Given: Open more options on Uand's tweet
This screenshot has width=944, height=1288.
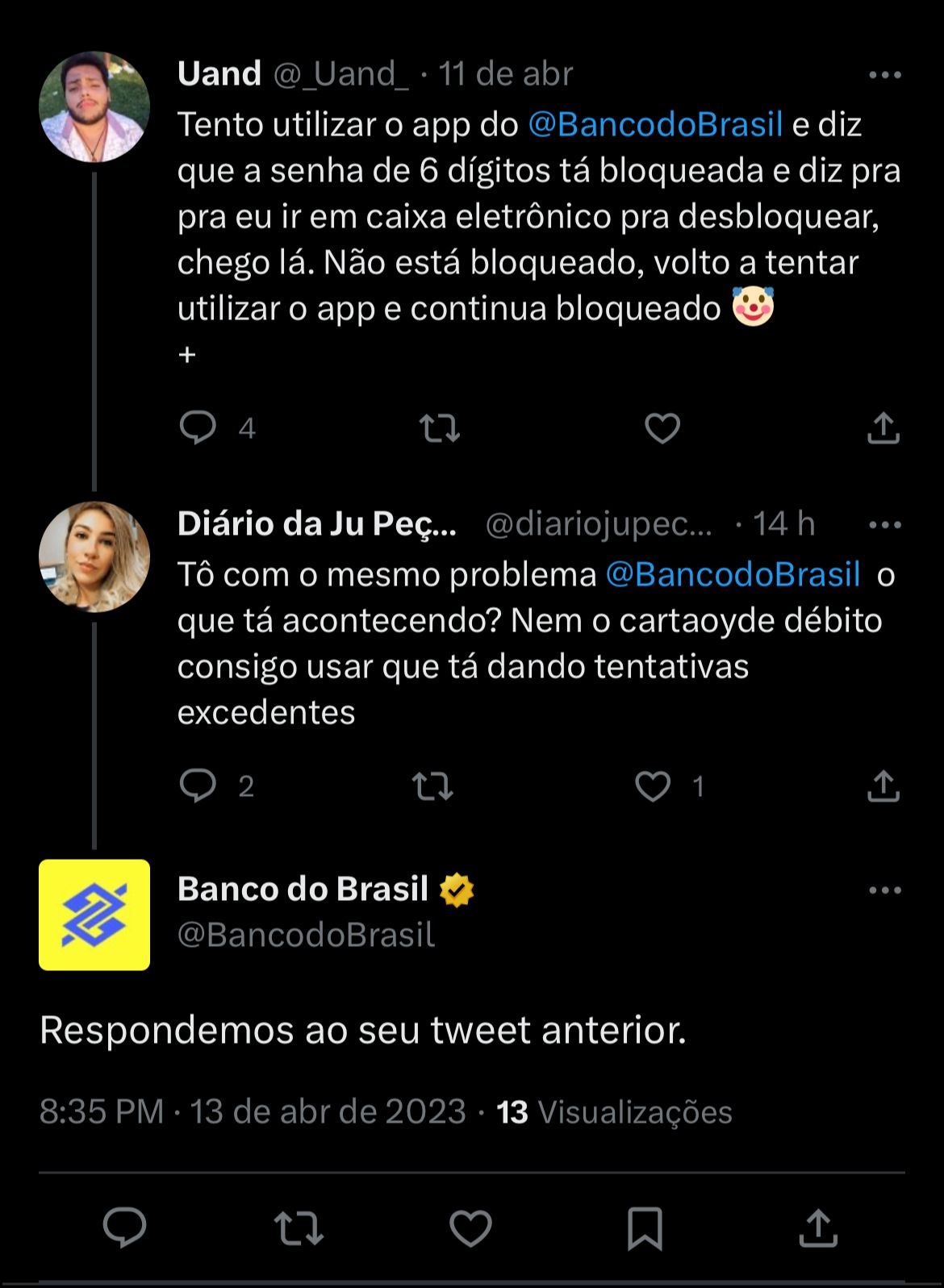Looking at the screenshot, I should tap(884, 75).
